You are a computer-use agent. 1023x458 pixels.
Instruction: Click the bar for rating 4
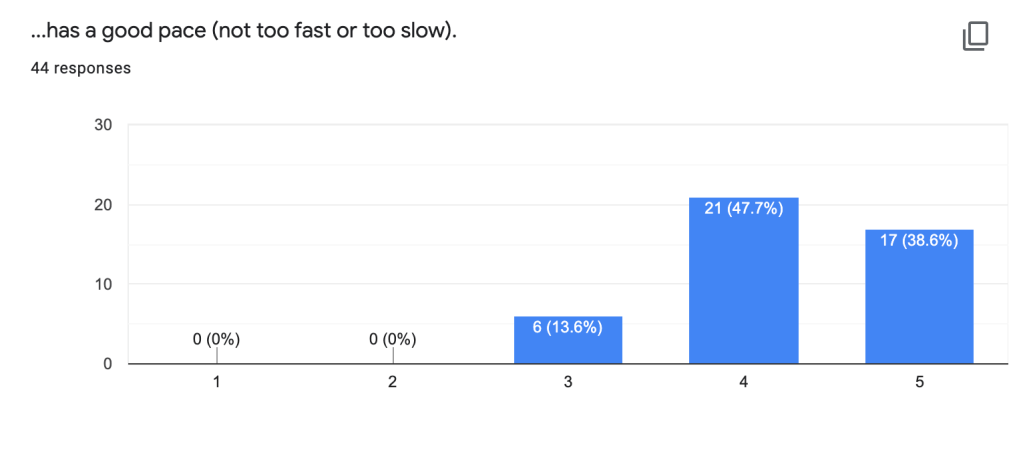pyautogui.click(x=744, y=290)
